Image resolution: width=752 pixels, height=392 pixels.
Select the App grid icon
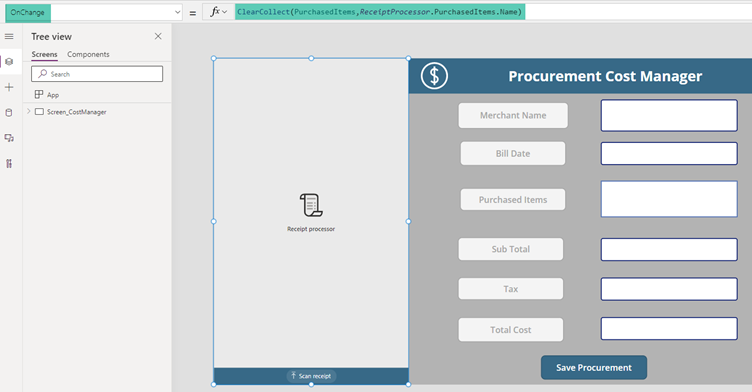[39, 95]
